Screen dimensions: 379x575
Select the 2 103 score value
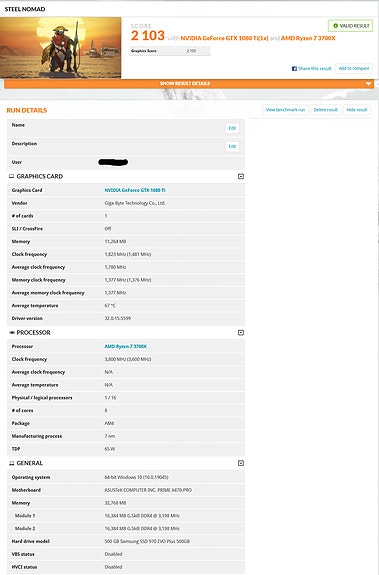tap(148, 36)
